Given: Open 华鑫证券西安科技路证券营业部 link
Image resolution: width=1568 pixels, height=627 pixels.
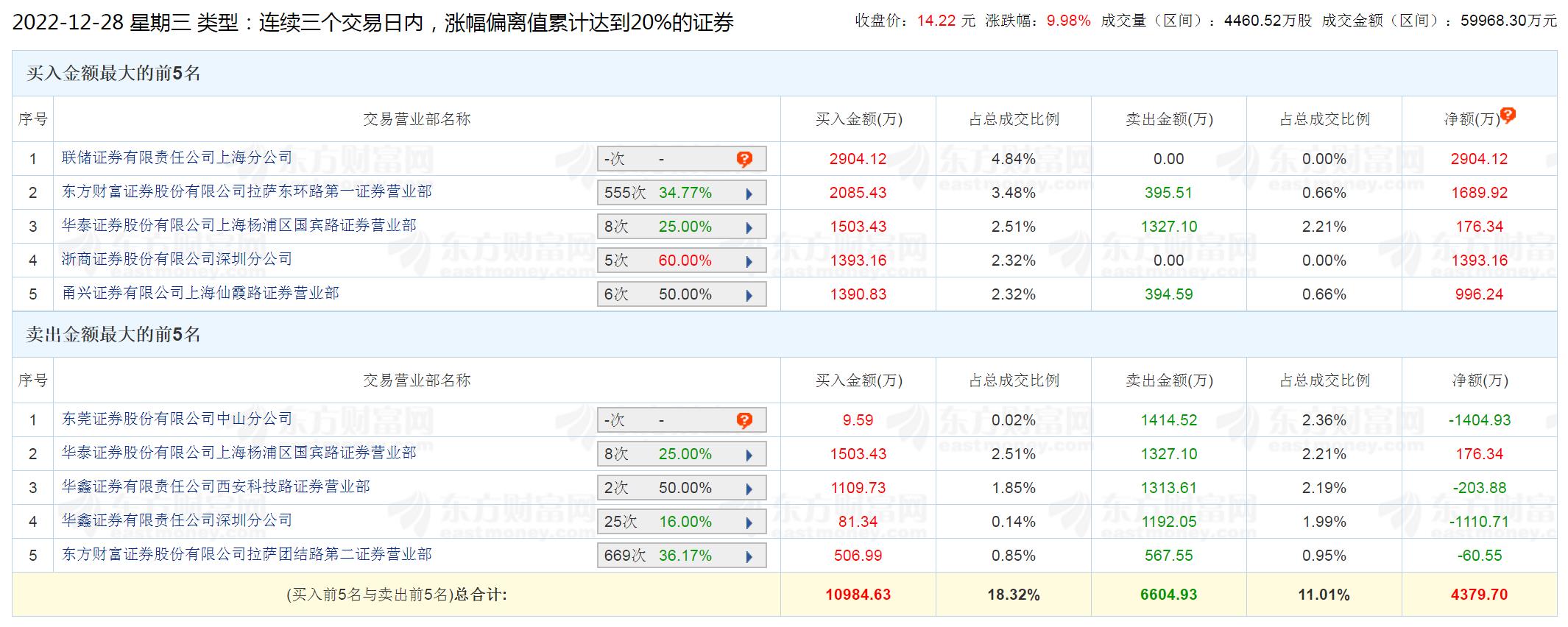Looking at the screenshot, I should tap(216, 486).
